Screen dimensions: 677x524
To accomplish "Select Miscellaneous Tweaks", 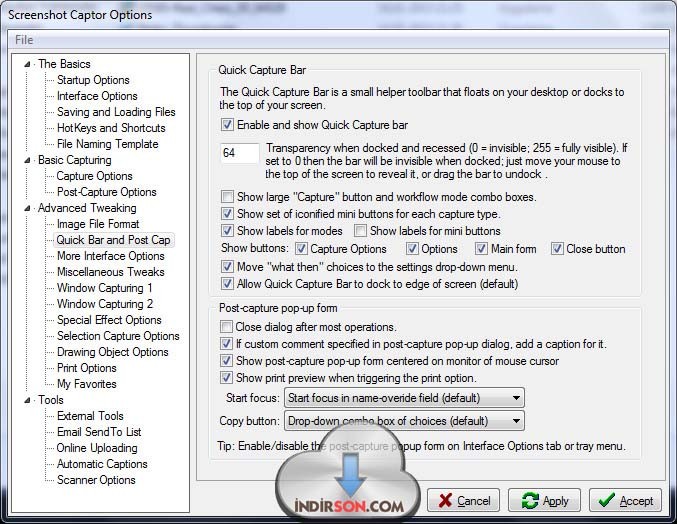I will click(x=111, y=272).
